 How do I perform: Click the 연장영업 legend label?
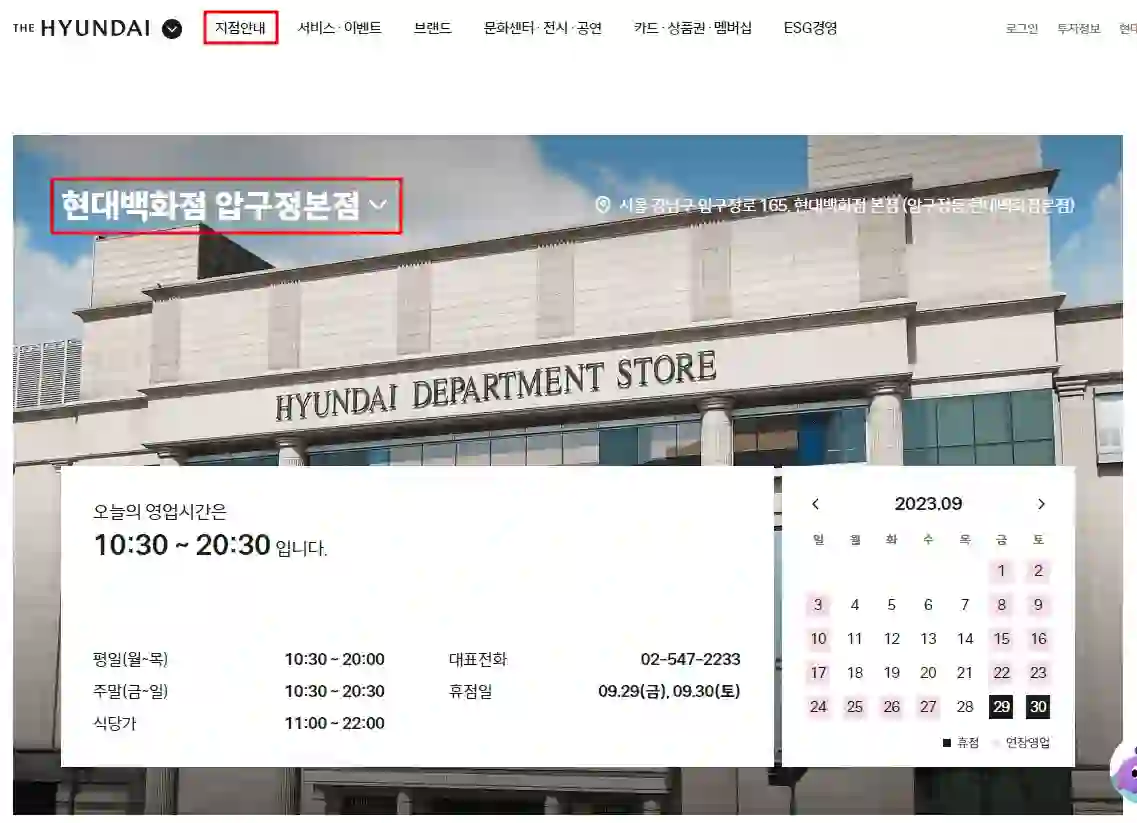coord(1028,743)
